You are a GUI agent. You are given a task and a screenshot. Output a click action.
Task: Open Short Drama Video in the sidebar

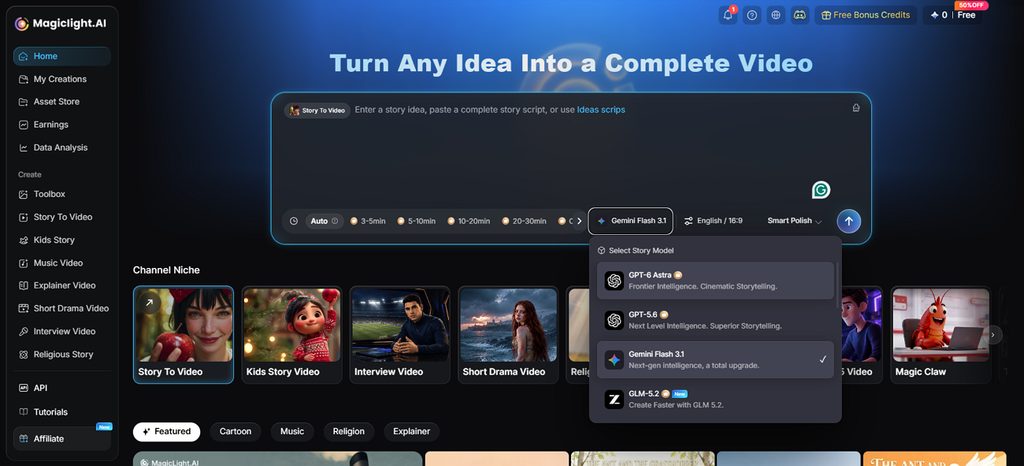click(62, 308)
